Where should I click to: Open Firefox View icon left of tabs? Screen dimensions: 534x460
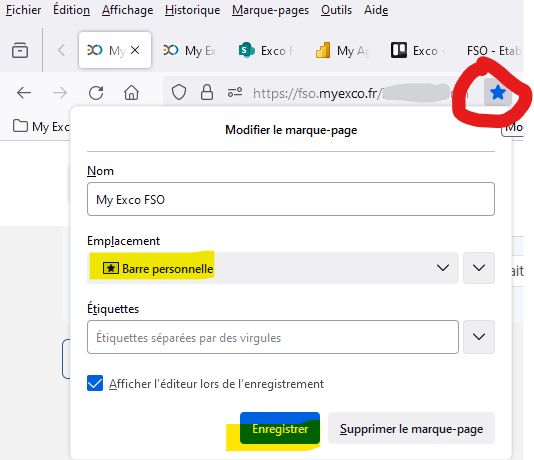point(20,50)
